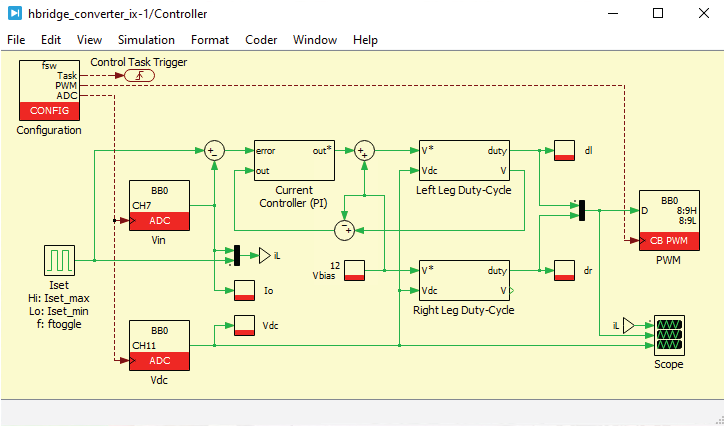
Task: Open the Simulation menu
Action: [x=146, y=40]
